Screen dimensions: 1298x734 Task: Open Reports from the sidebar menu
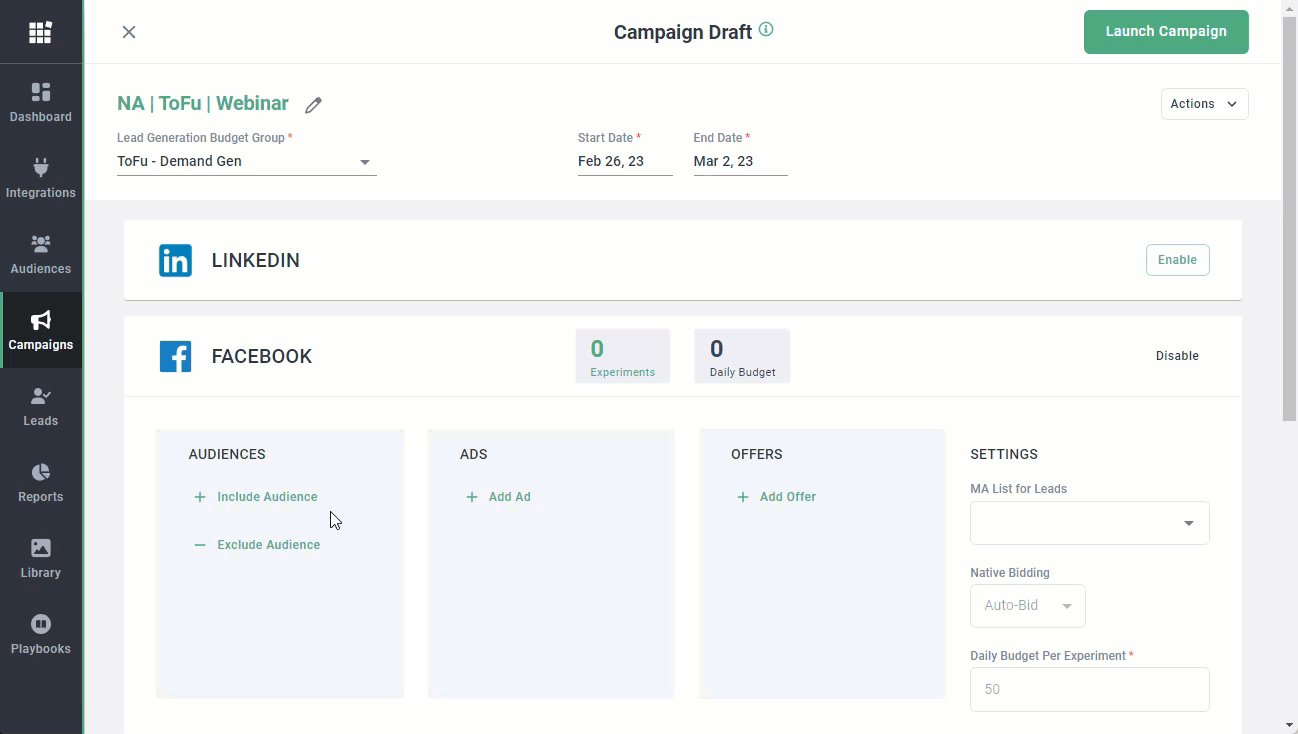pos(41,484)
